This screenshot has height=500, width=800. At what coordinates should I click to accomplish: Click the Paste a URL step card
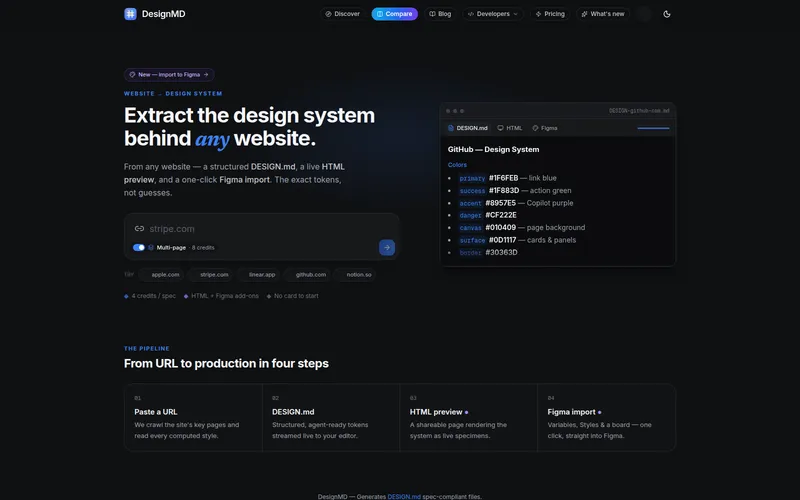click(193, 418)
